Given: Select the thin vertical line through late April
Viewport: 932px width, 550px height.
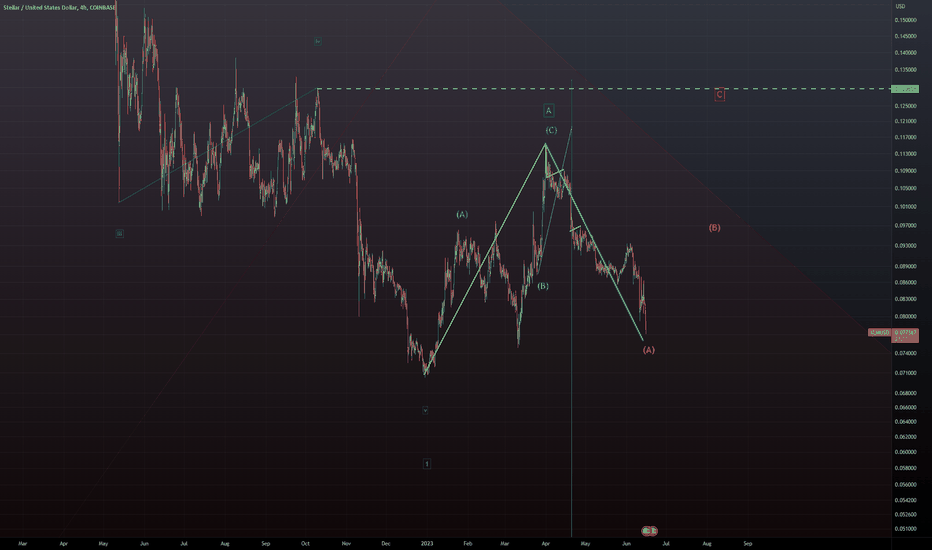Looking at the screenshot, I should [x=571, y=309].
